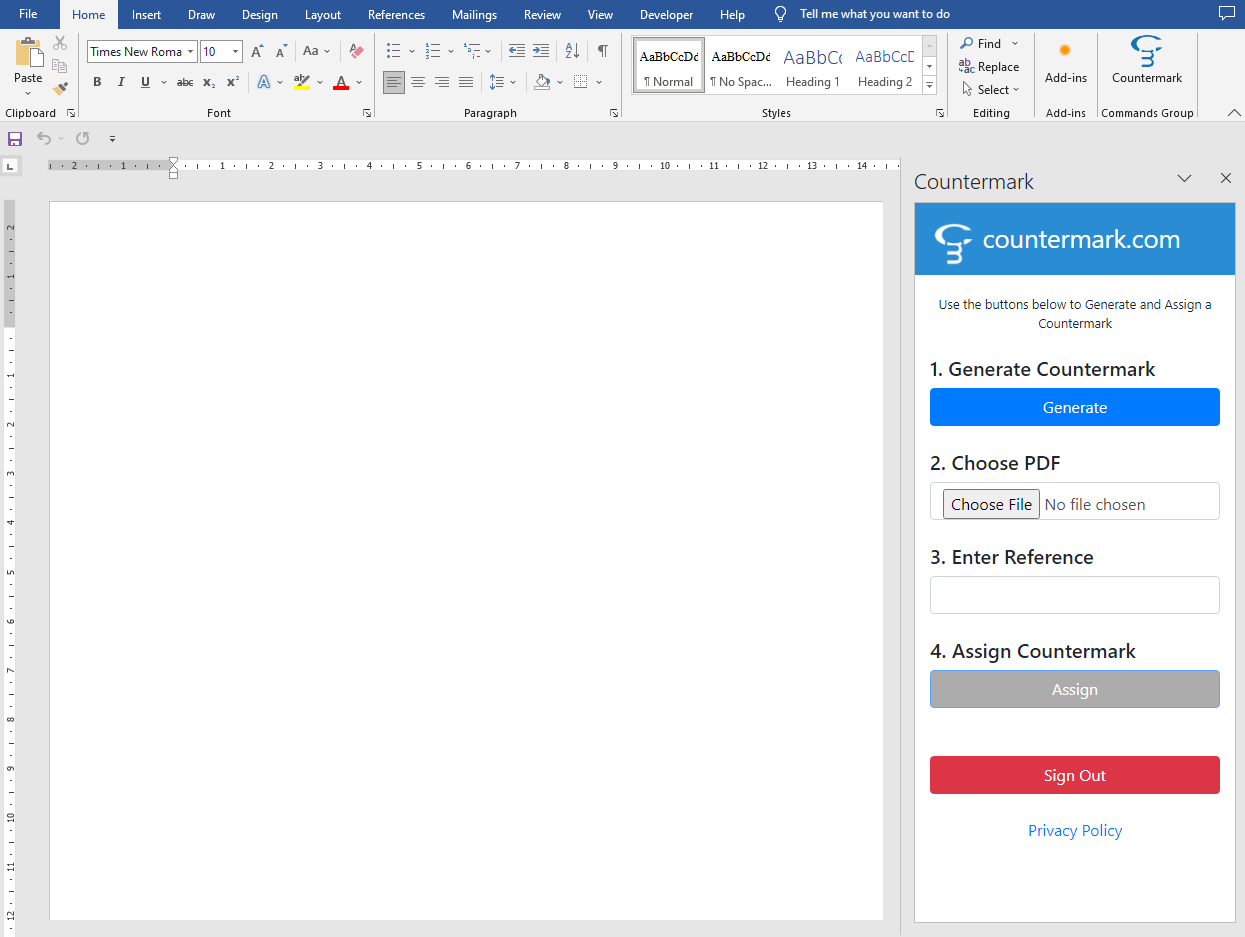This screenshot has height=937, width=1245.
Task: Click Replace in the Editing group
Action: [x=989, y=67]
